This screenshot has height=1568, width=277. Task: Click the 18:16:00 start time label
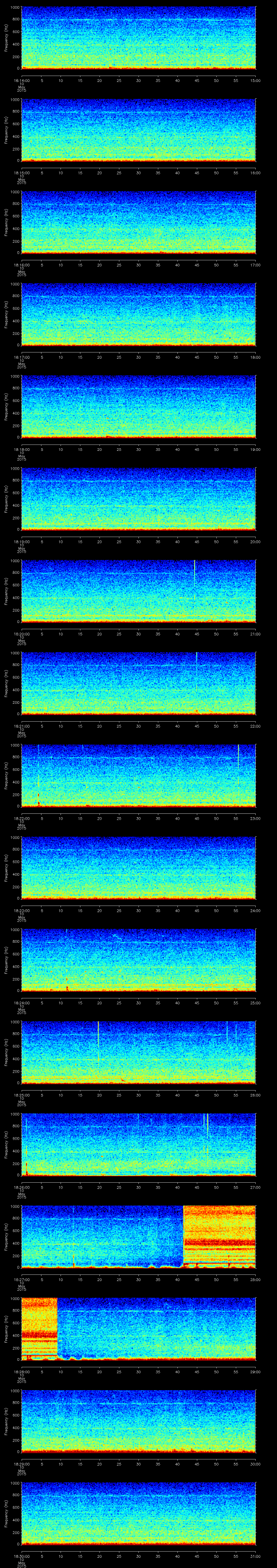point(21,265)
